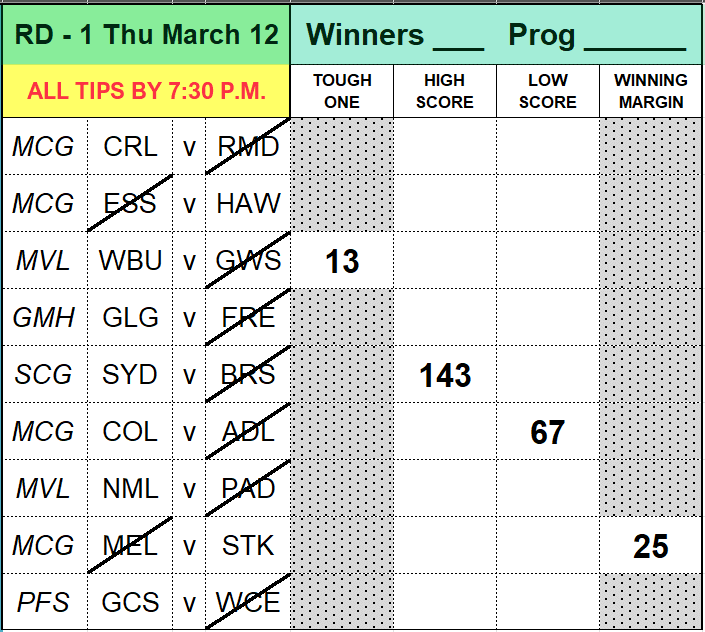
Task: Click the HIGH SCORE column header
Action: point(445,91)
